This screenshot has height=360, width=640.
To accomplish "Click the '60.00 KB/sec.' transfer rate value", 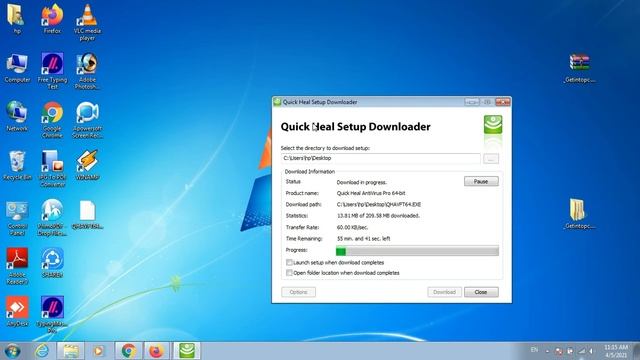I will tap(352, 227).
